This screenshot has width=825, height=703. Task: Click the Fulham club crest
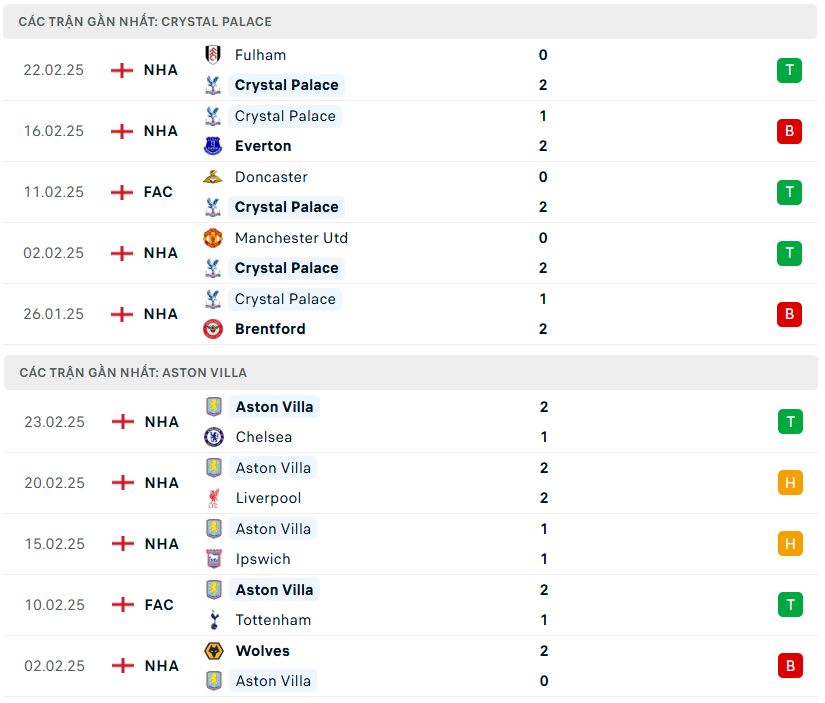click(x=212, y=55)
